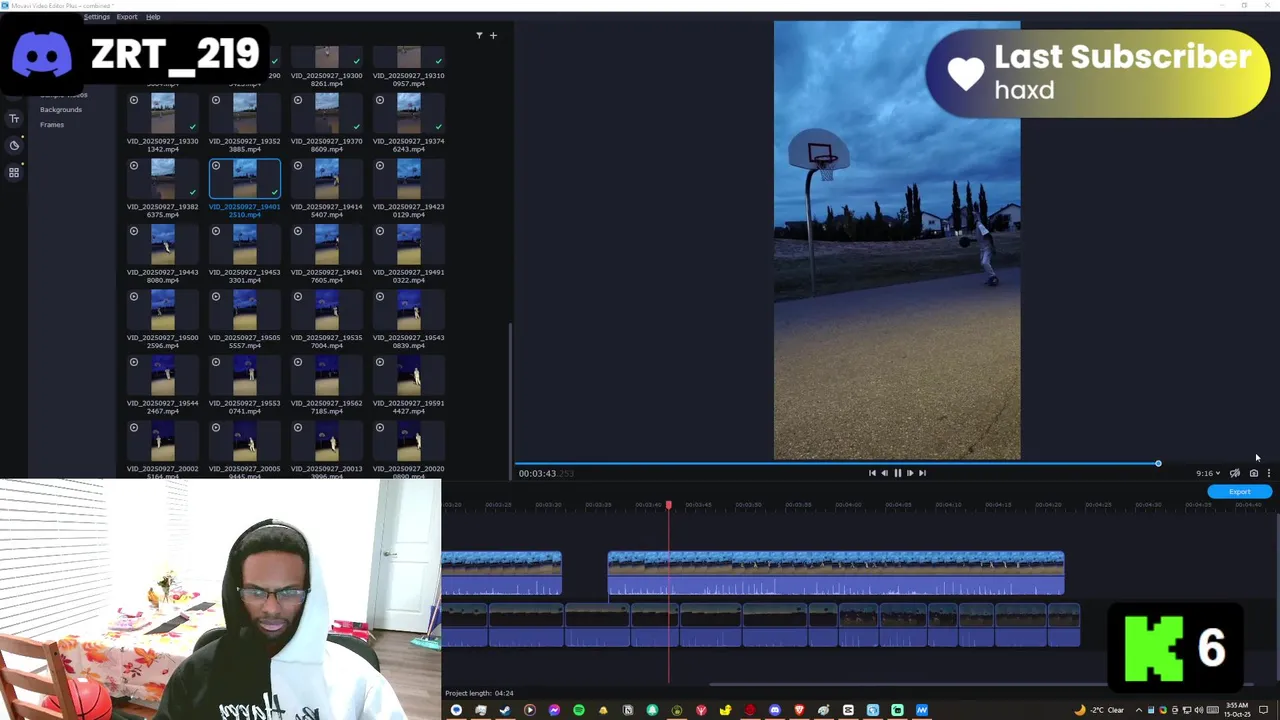Step back one frame in preview
This screenshot has width=1280, height=720.
pyautogui.click(x=884, y=473)
